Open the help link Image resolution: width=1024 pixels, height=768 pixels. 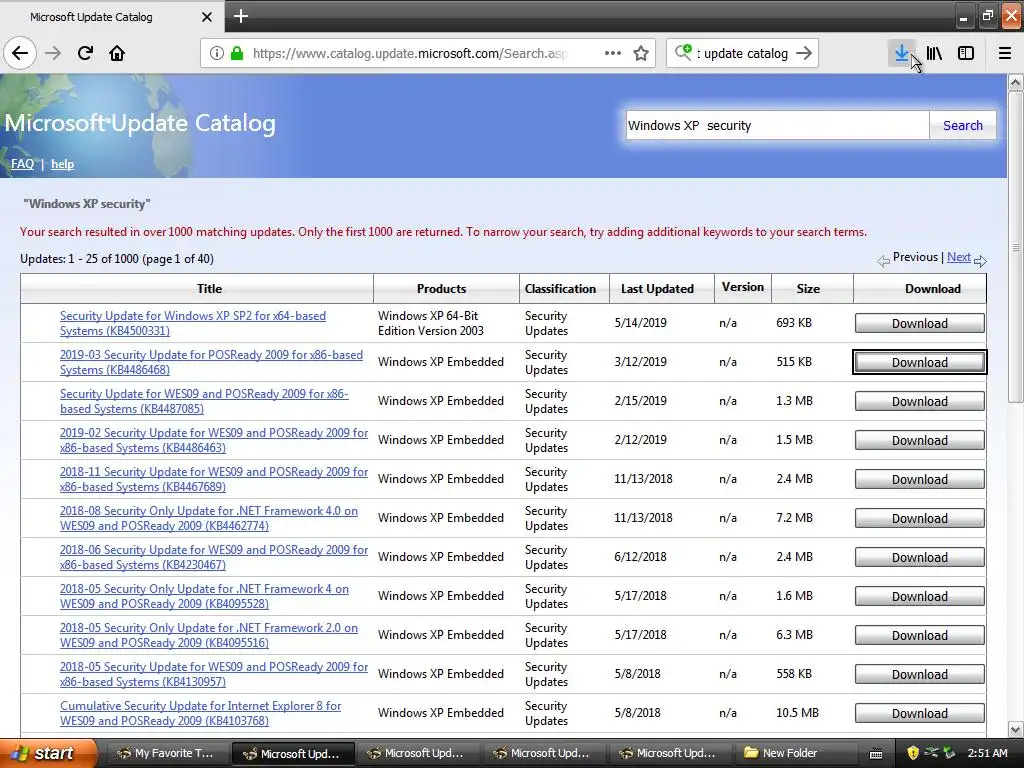pyautogui.click(x=62, y=164)
